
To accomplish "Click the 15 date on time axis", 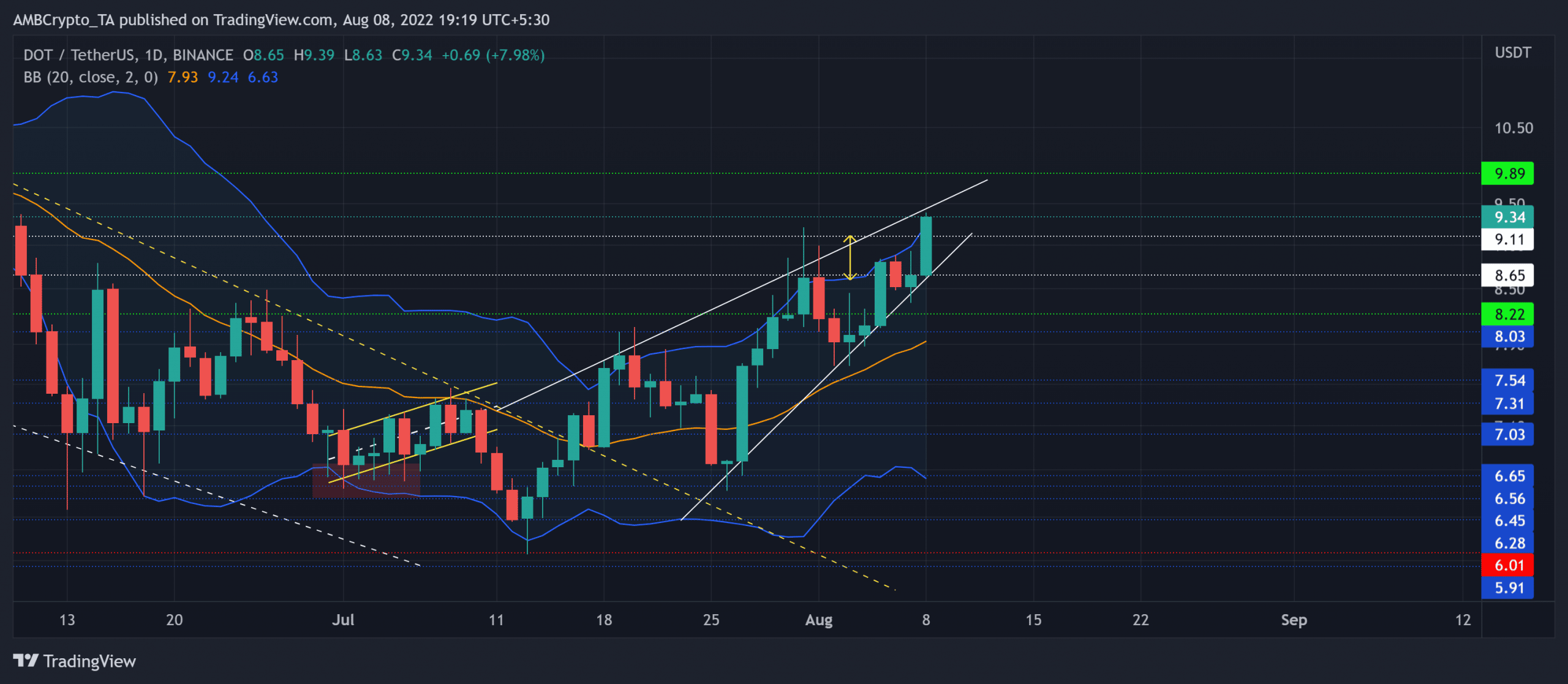I will (1033, 620).
